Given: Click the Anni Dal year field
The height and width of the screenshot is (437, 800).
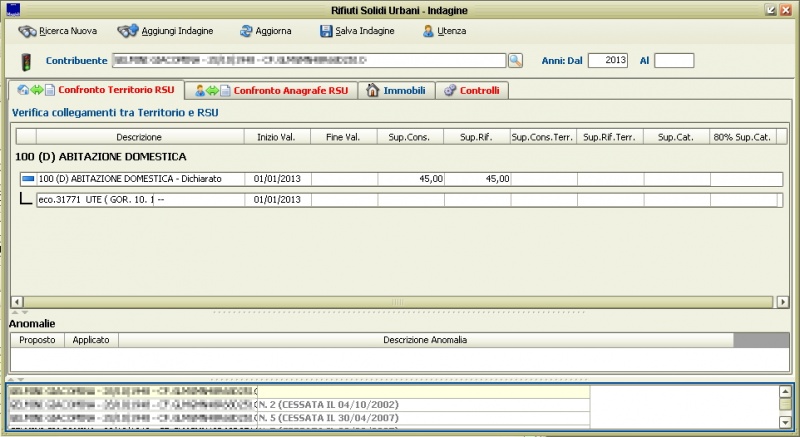Looking at the screenshot, I should [x=608, y=61].
